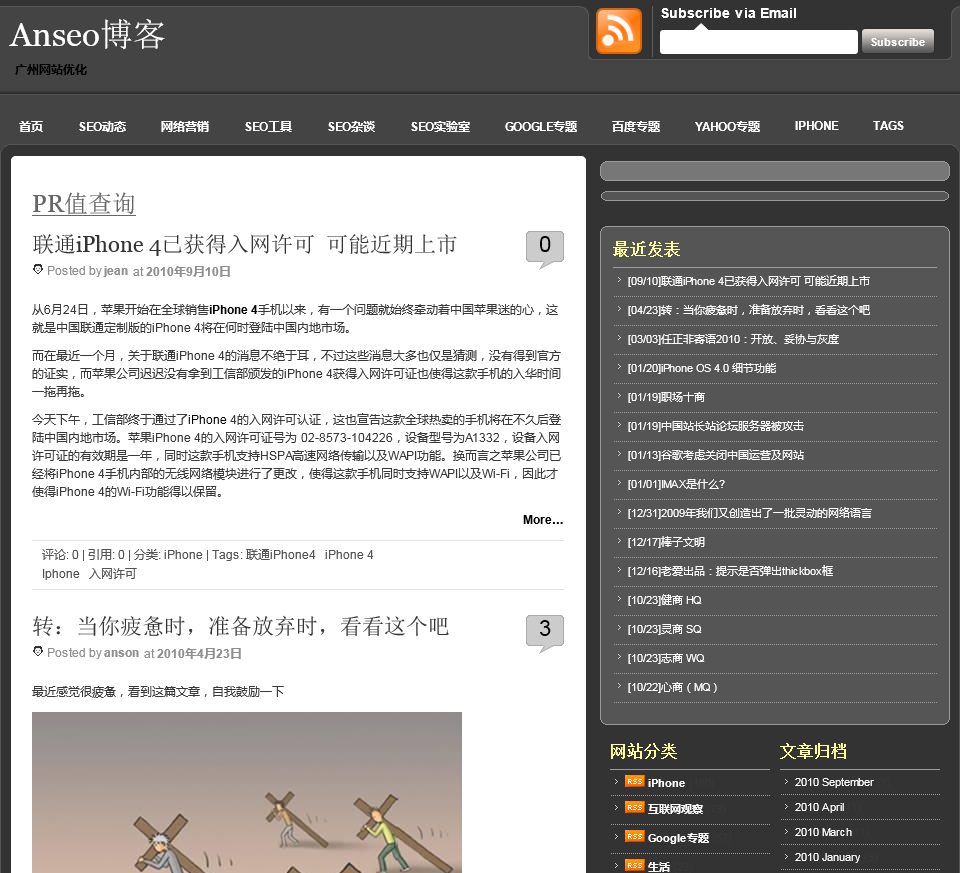Viewport: 960px width, 873px height.
Task: Open 网络营销 menu item
Action: [185, 127]
